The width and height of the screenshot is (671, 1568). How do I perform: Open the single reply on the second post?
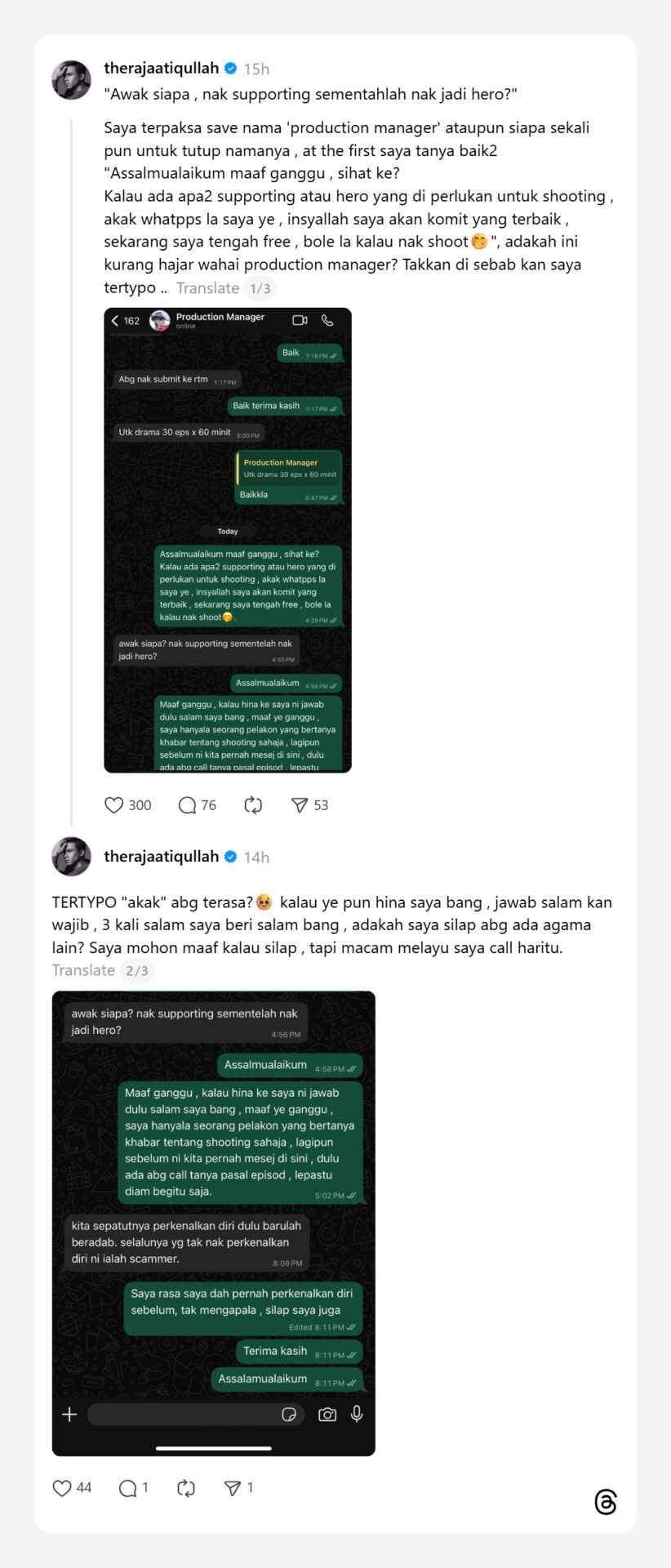click(x=128, y=1488)
